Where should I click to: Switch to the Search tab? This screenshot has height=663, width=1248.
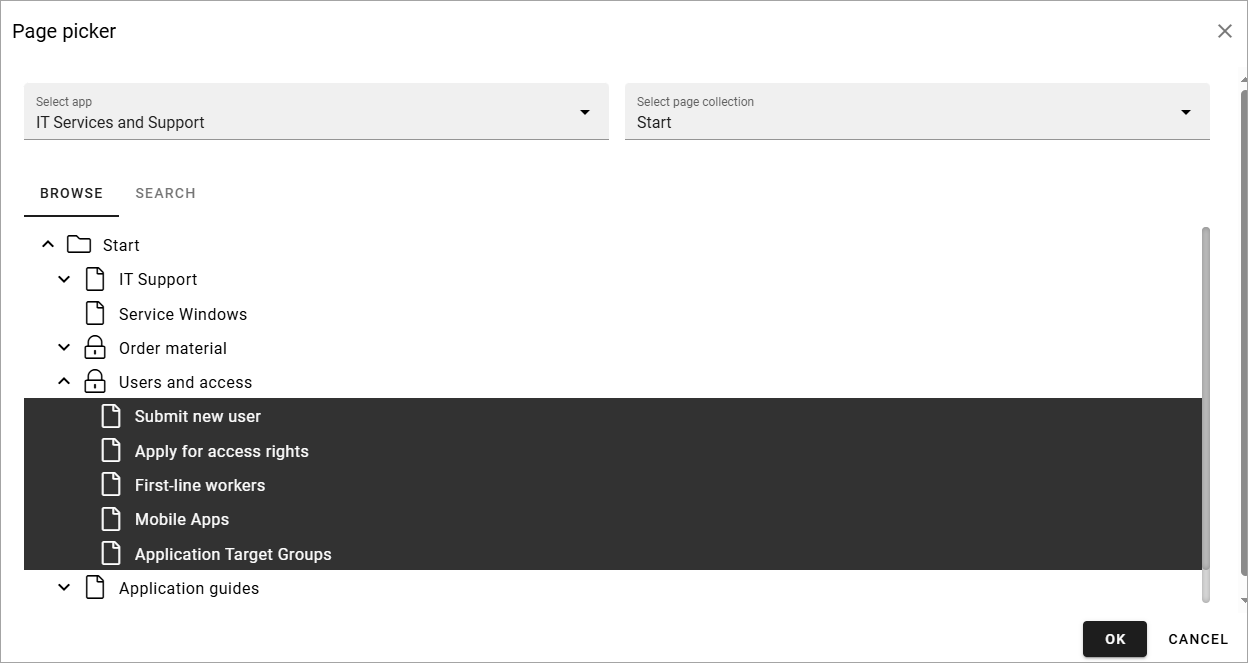(166, 193)
